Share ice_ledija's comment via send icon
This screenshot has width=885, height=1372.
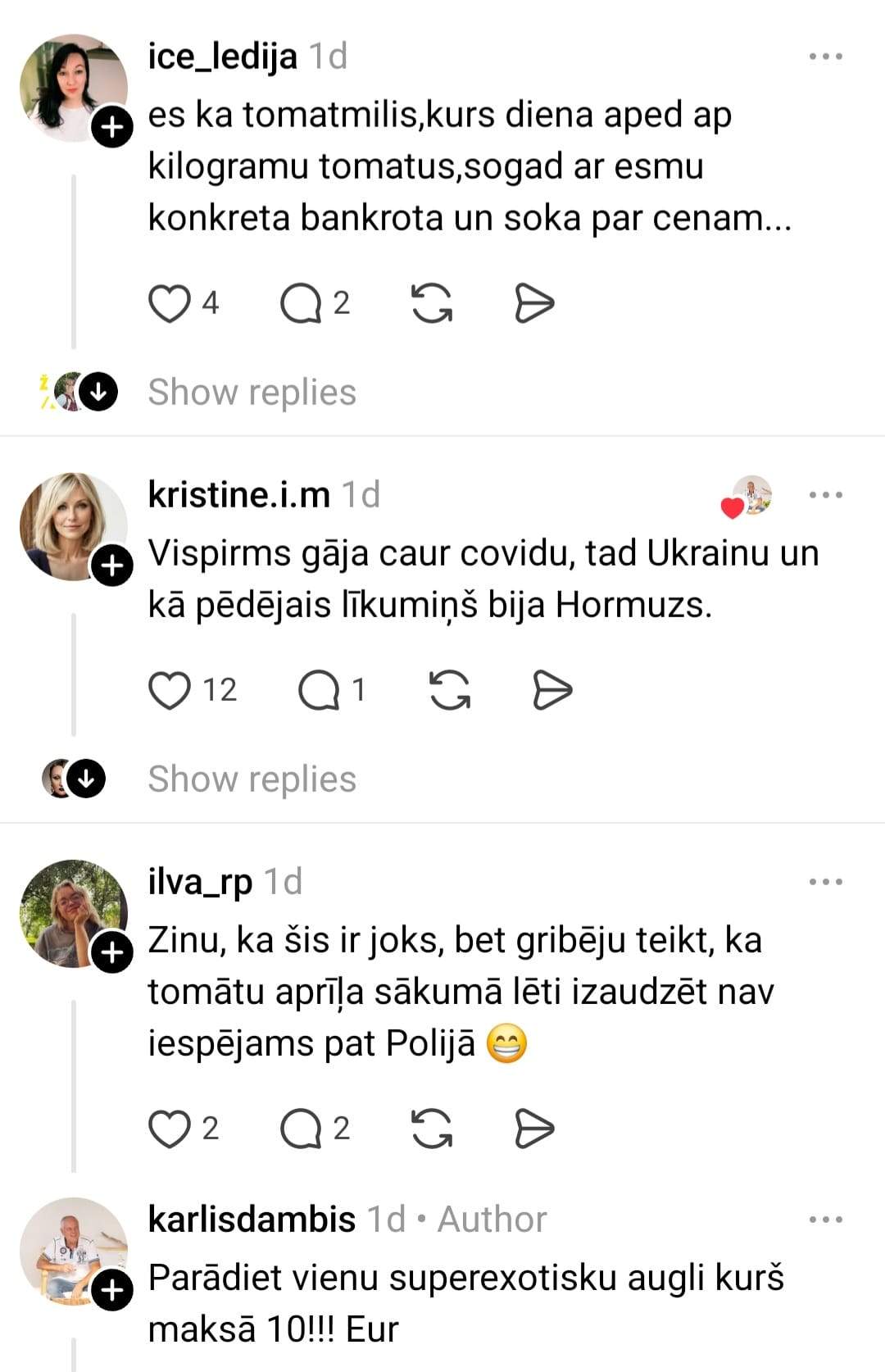pos(534,303)
